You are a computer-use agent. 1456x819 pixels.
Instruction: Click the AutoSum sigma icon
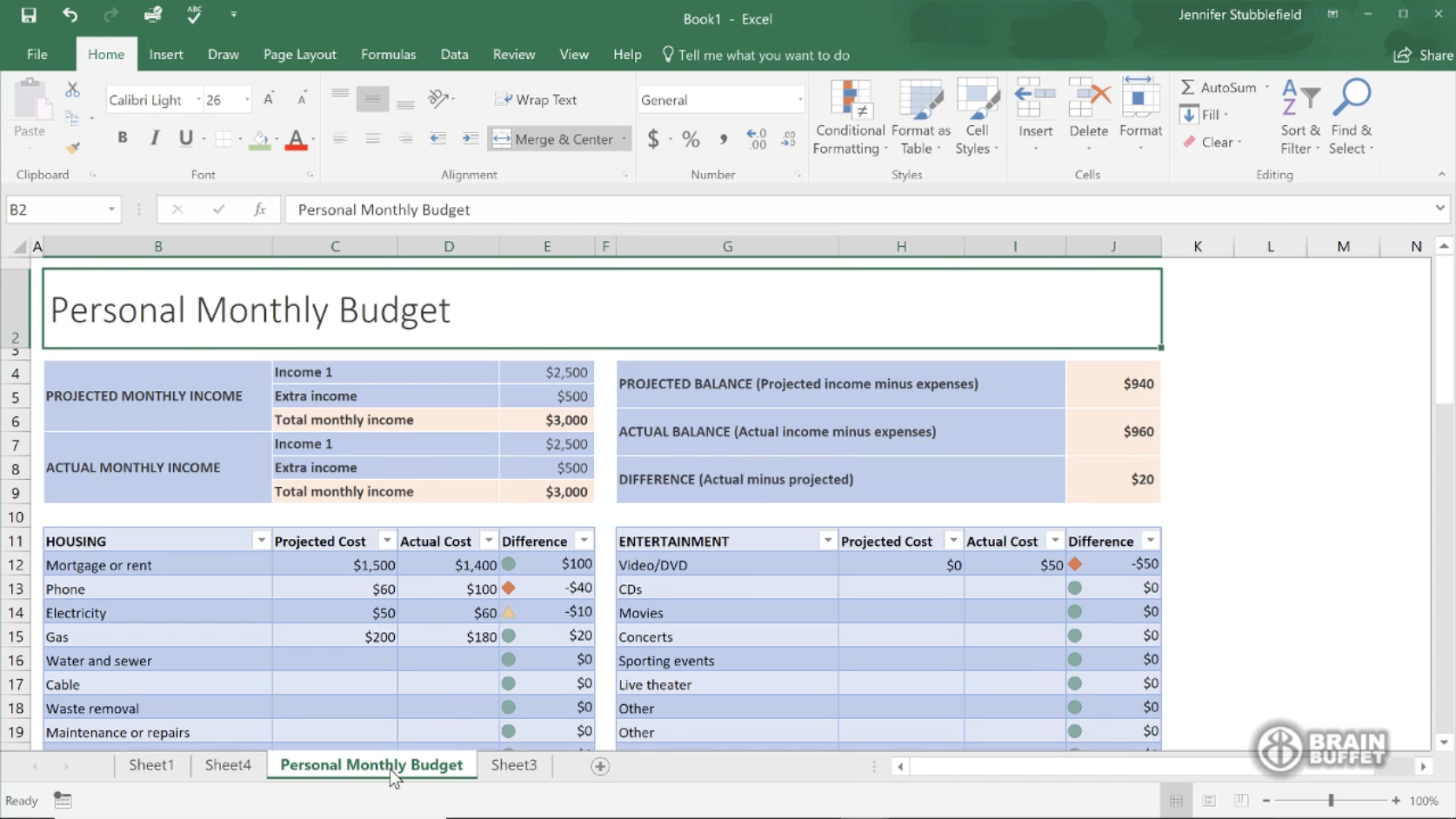click(1188, 87)
